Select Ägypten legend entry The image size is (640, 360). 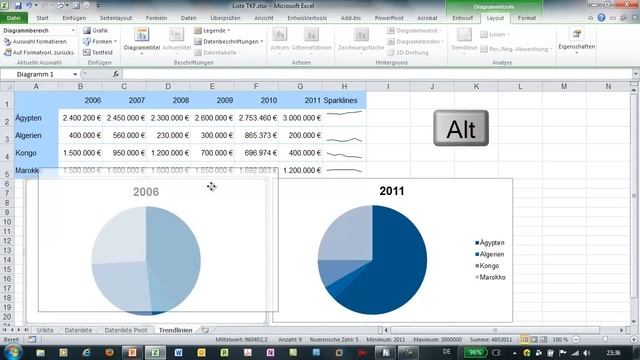pos(490,243)
